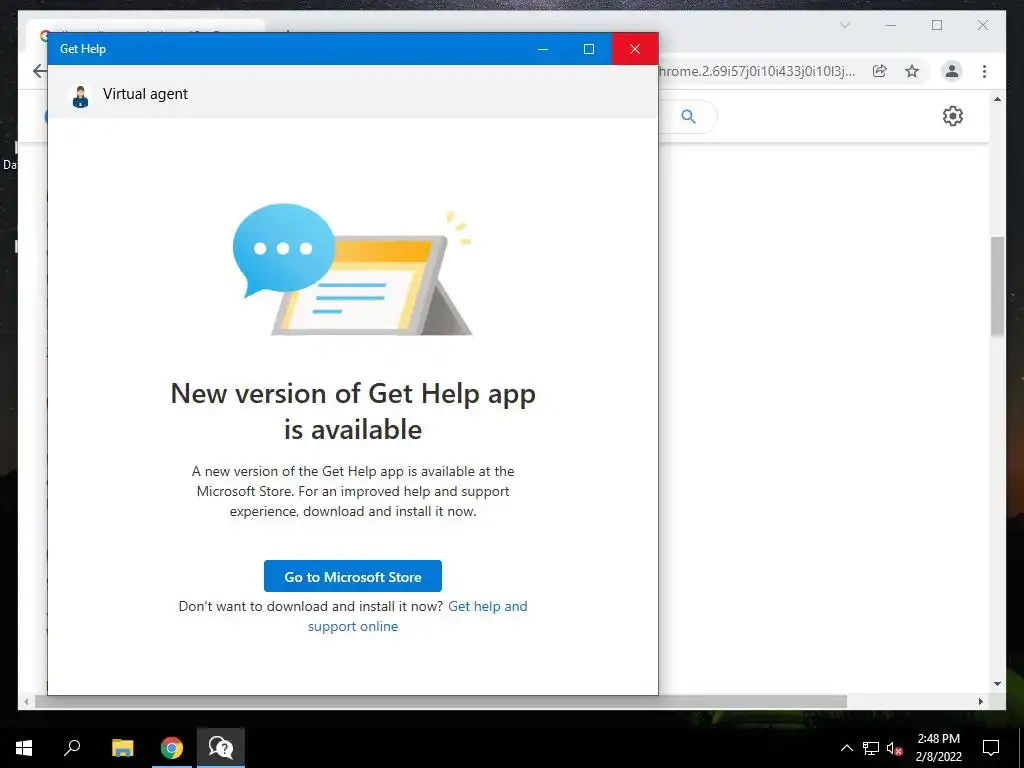Close the Chrome window

coord(982,25)
